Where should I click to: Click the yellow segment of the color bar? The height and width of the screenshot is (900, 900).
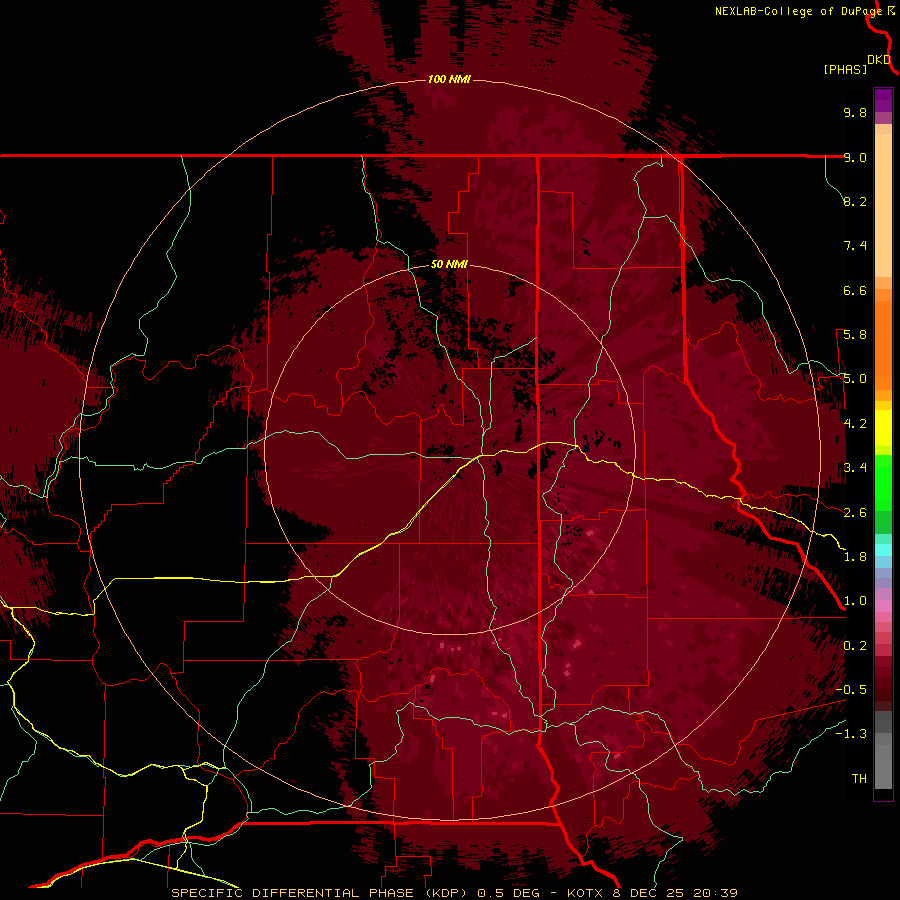[x=883, y=428]
